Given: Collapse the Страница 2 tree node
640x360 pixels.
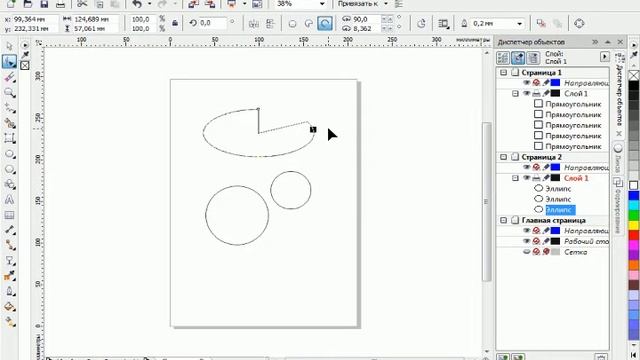Looking at the screenshot, I should (x=503, y=157).
